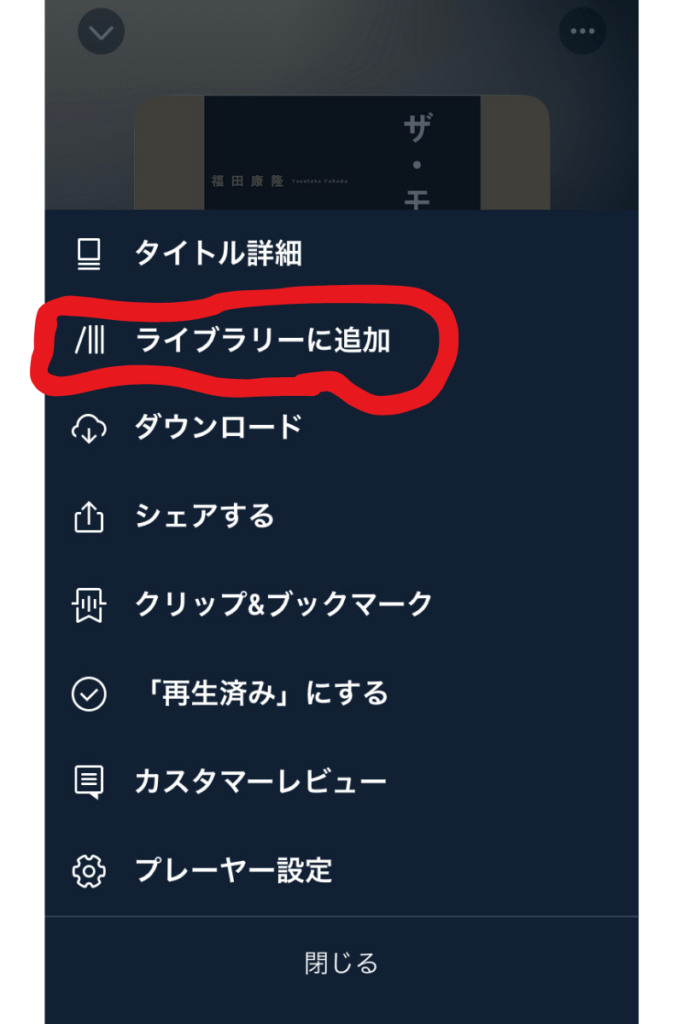The height and width of the screenshot is (1024, 683).
Task: Open カスタマーレビュー entry
Action: (x=342, y=782)
